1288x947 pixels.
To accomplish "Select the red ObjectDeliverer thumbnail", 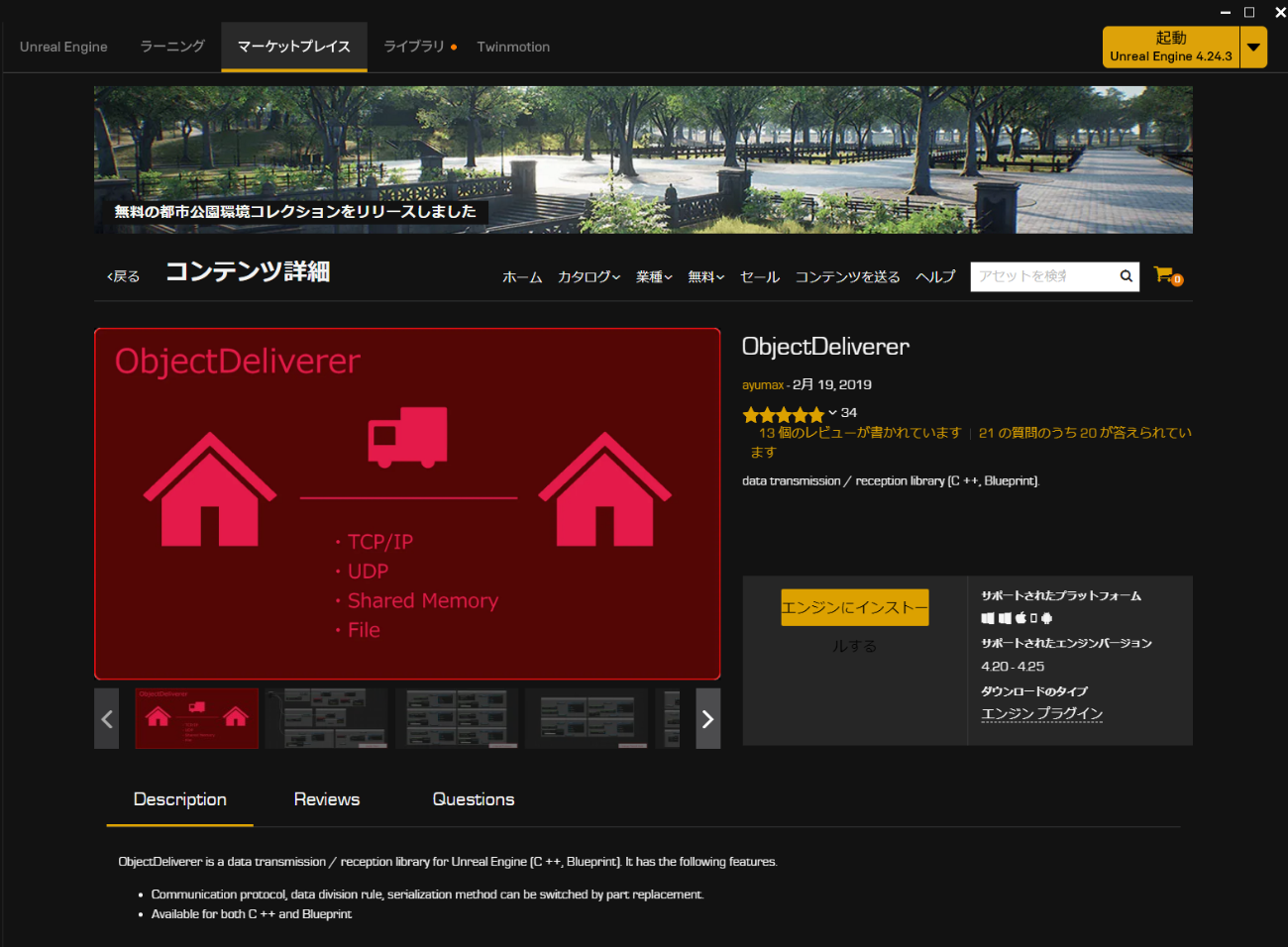I will tap(196, 718).
